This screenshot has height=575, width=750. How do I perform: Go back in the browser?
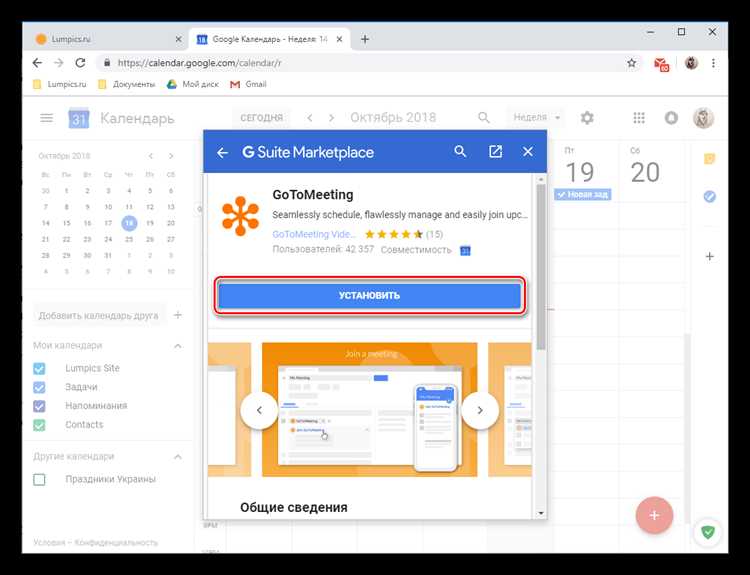37,63
